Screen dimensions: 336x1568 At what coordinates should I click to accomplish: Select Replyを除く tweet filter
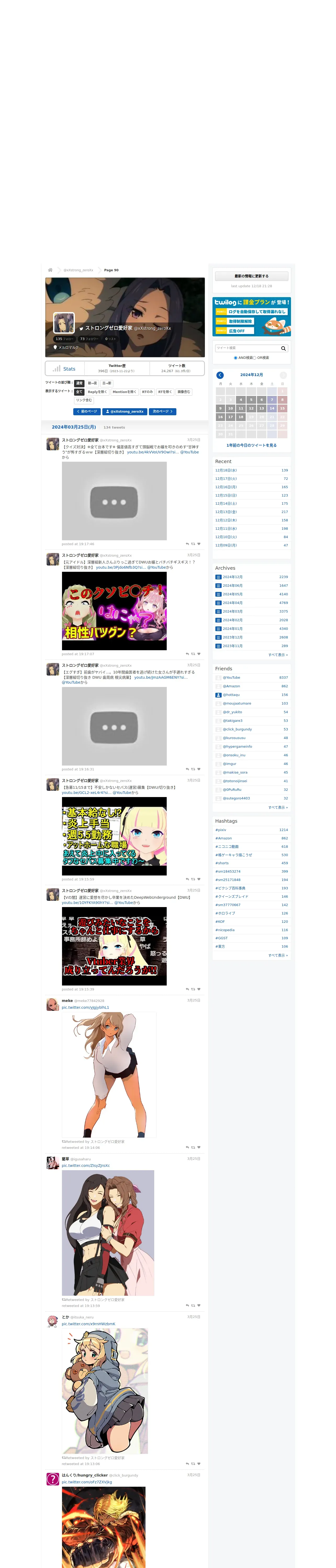[98, 392]
